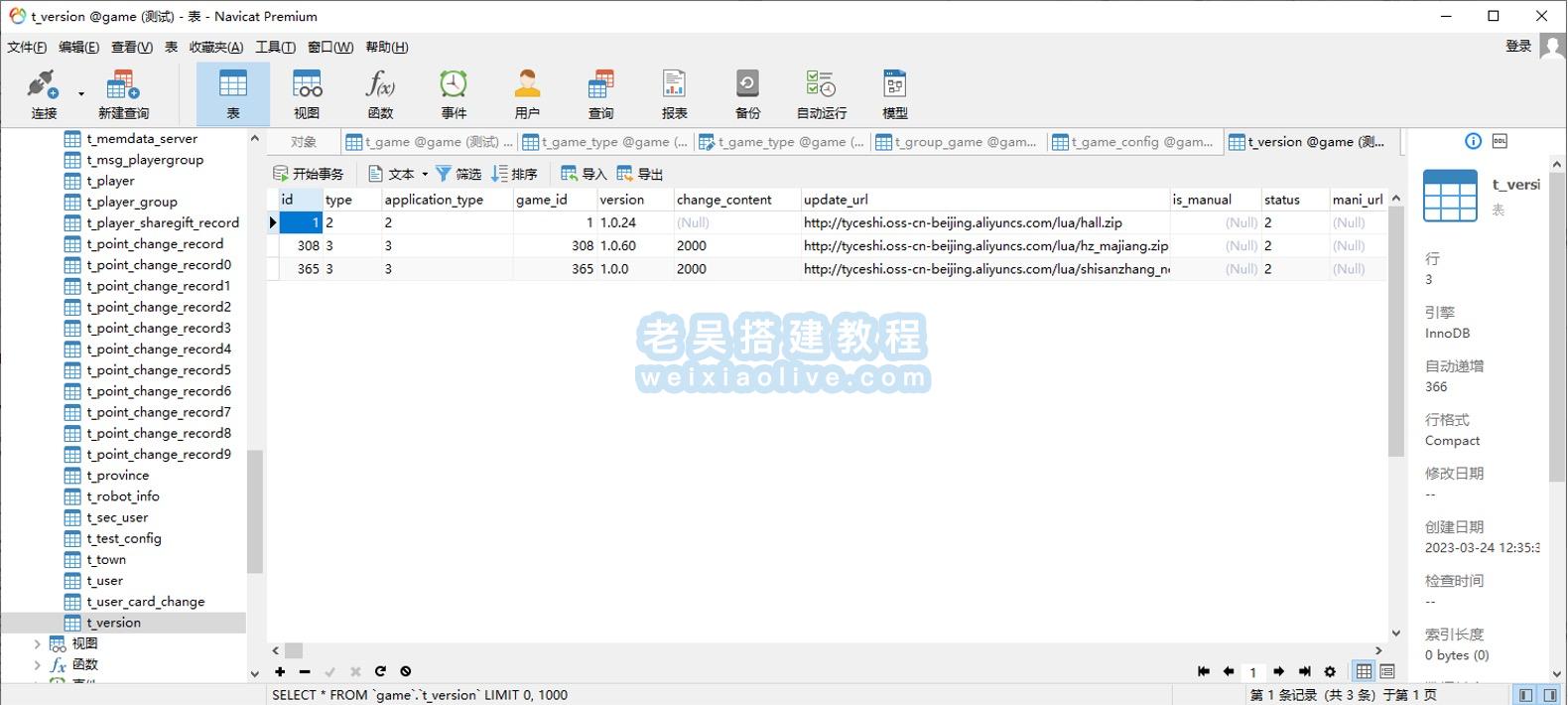Expand the 视图 node in tree

[38, 643]
